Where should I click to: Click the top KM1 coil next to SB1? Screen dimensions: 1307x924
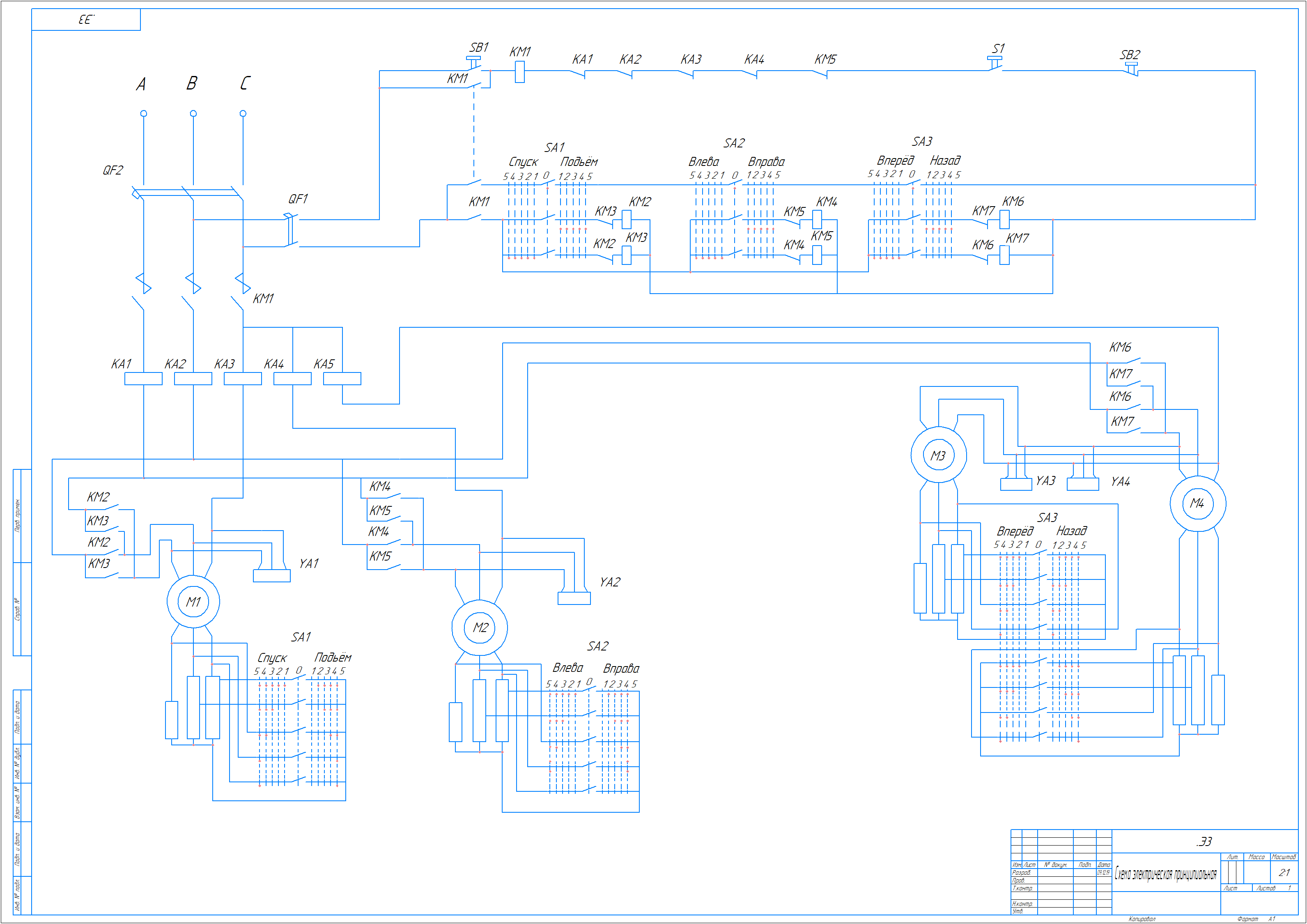[519, 72]
